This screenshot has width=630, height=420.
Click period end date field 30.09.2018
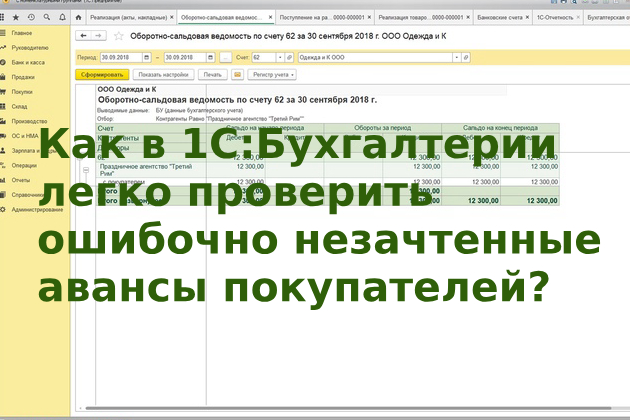[x=185, y=57]
